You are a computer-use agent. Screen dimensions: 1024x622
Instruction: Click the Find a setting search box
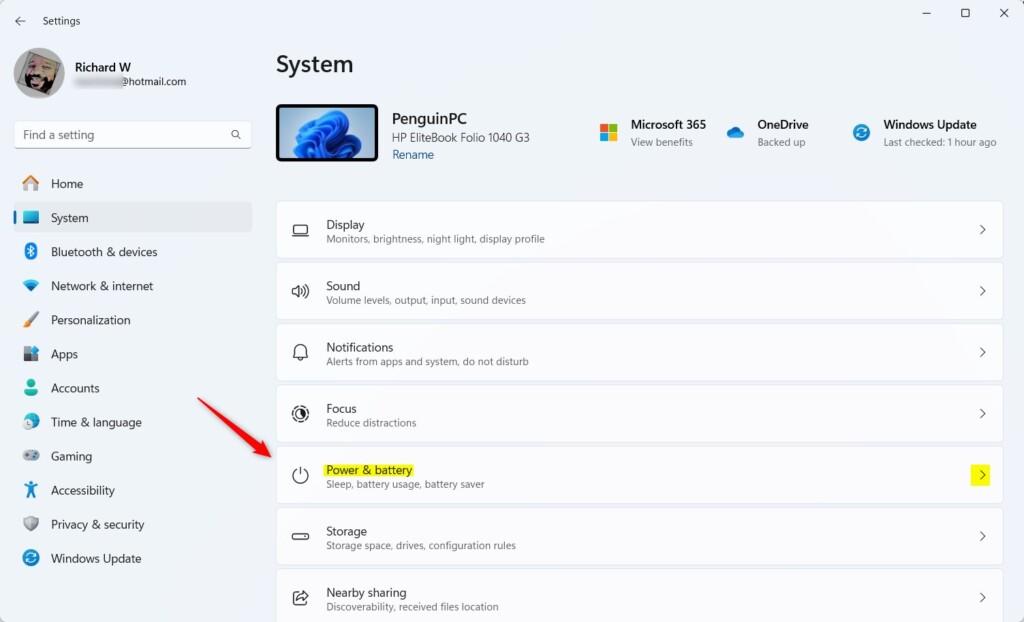click(133, 135)
